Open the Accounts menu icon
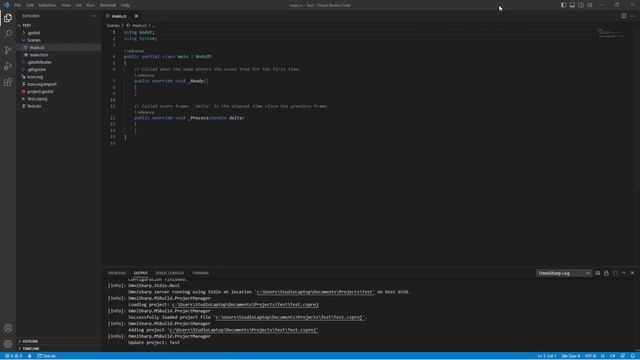 pyautogui.click(x=8, y=328)
